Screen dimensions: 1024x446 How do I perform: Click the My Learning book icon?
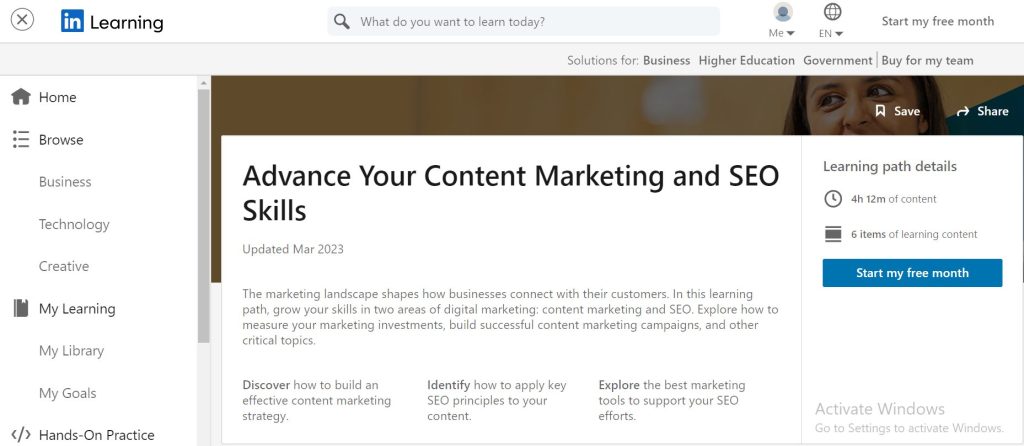[x=20, y=309]
